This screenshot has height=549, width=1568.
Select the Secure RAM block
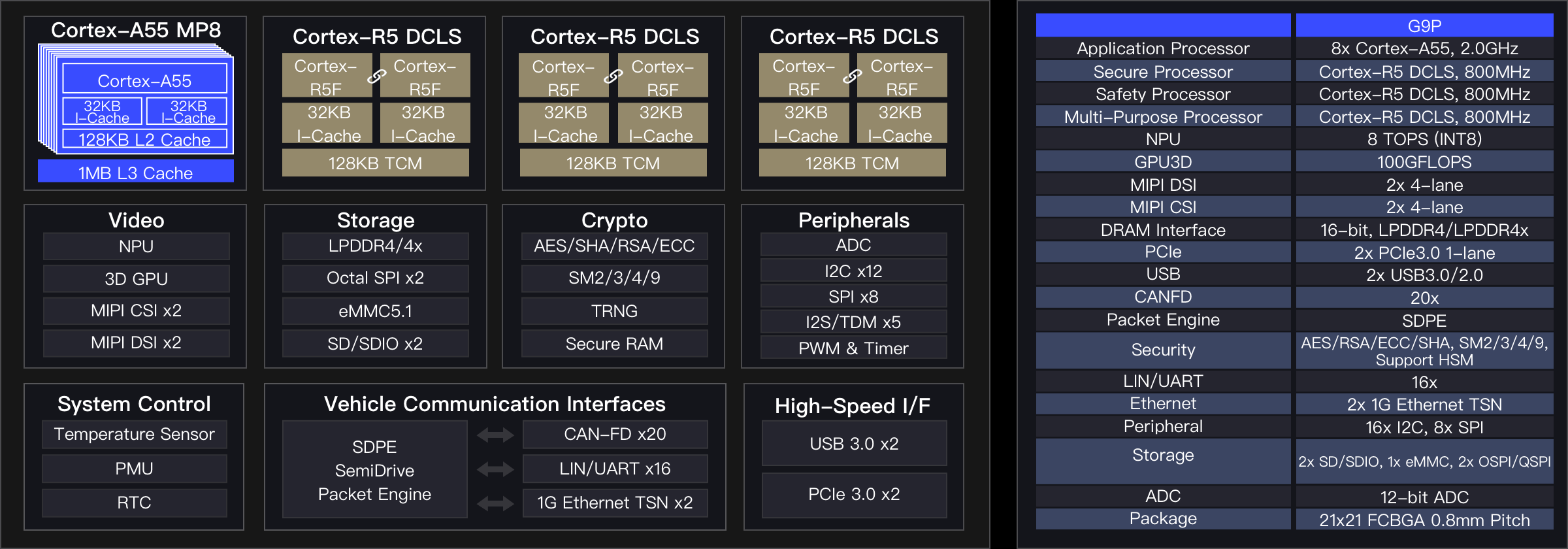[x=614, y=344]
